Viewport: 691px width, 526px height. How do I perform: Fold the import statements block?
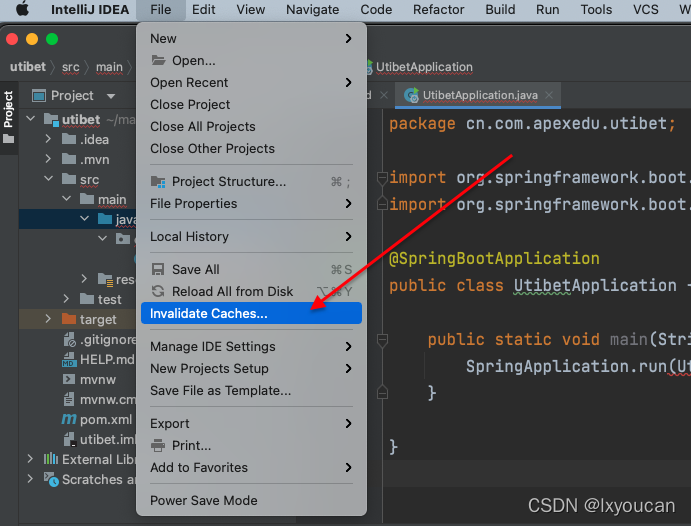coord(382,178)
